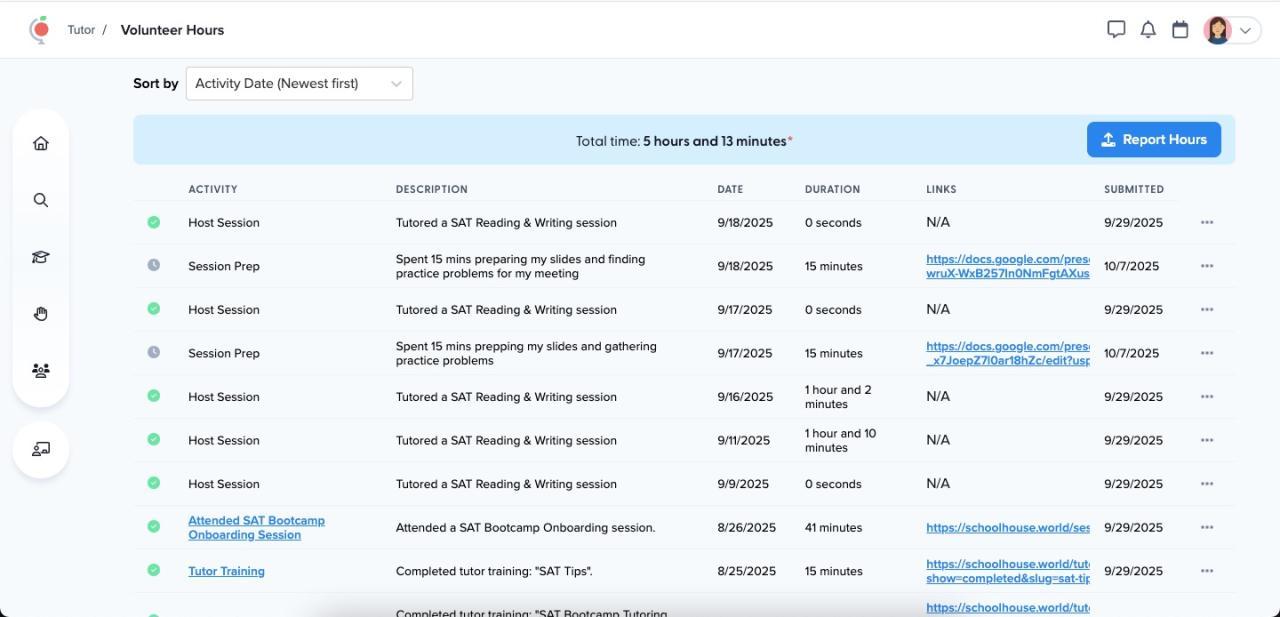Viewport: 1280px width, 617px height.
Task: Click the graduation cap sidebar icon
Action: [x=41, y=257]
